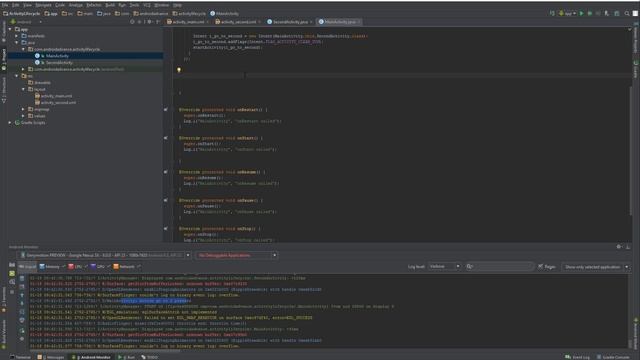This screenshot has height=360, width=640.
Task: Collapse the java folder node
Action: (x=17, y=42)
